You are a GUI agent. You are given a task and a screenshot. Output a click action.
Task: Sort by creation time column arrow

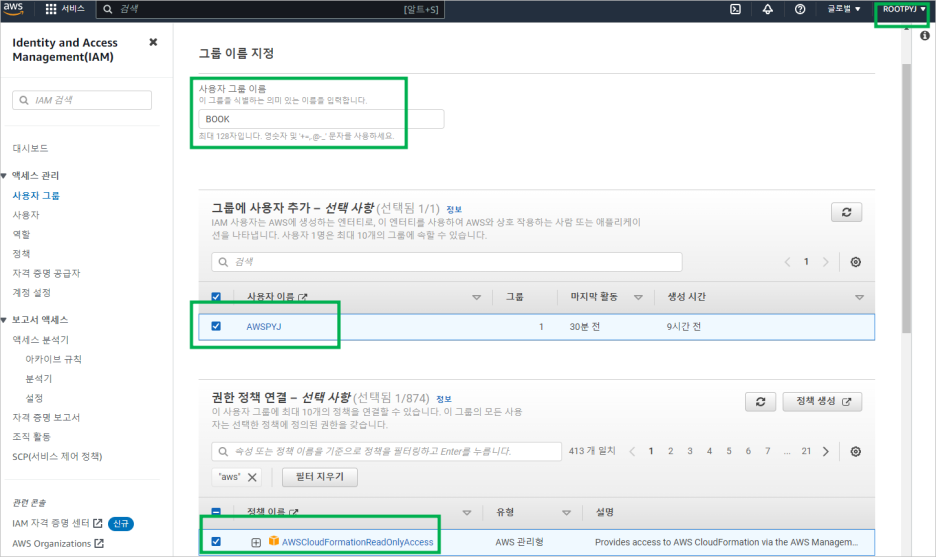point(860,297)
